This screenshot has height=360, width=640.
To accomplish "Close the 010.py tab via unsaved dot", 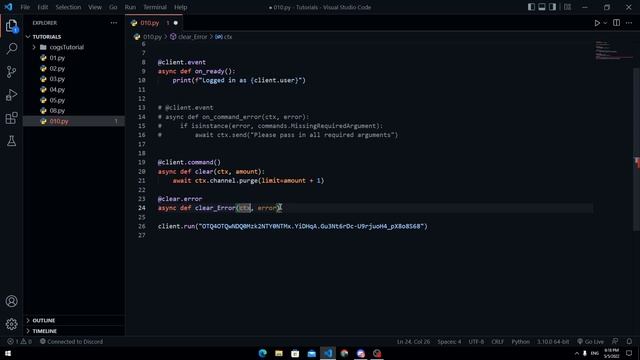I will click(176, 23).
